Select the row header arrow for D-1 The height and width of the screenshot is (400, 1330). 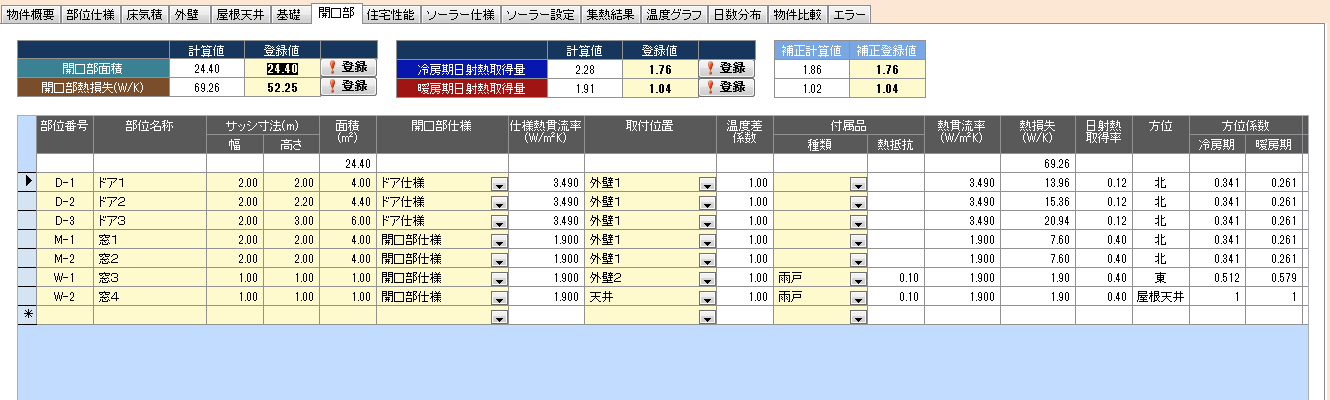coord(28,183)
